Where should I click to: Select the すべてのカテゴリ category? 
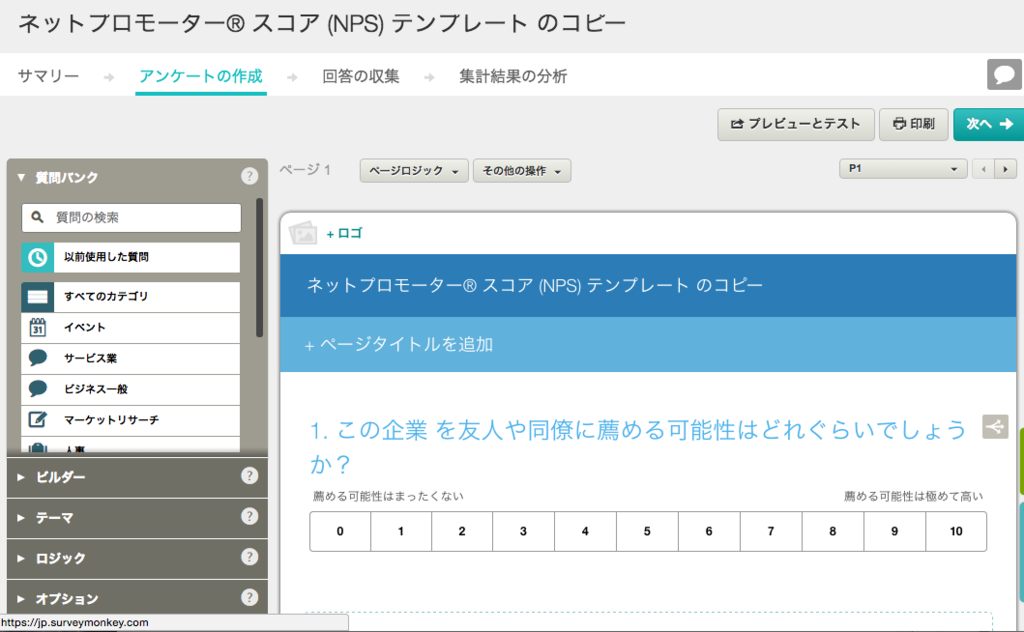click(x=131, y=297)
